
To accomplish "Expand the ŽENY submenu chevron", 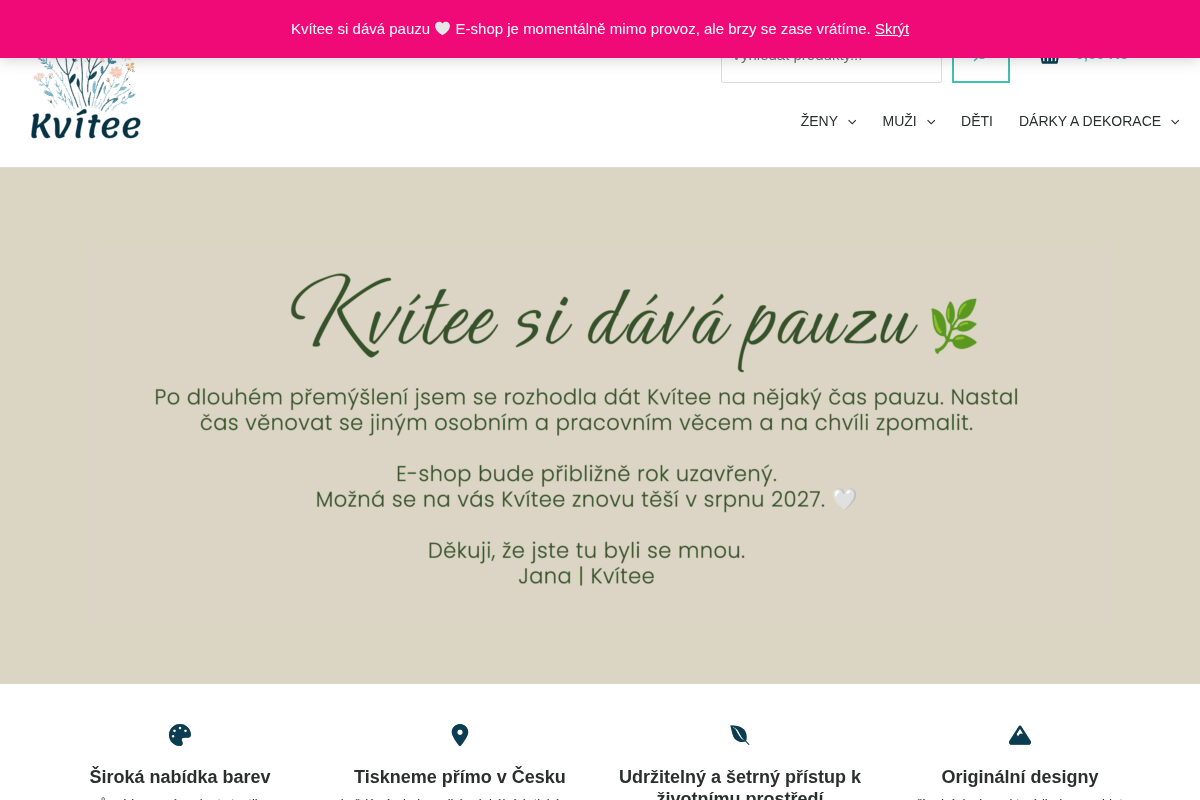I will tap(852, 122).
